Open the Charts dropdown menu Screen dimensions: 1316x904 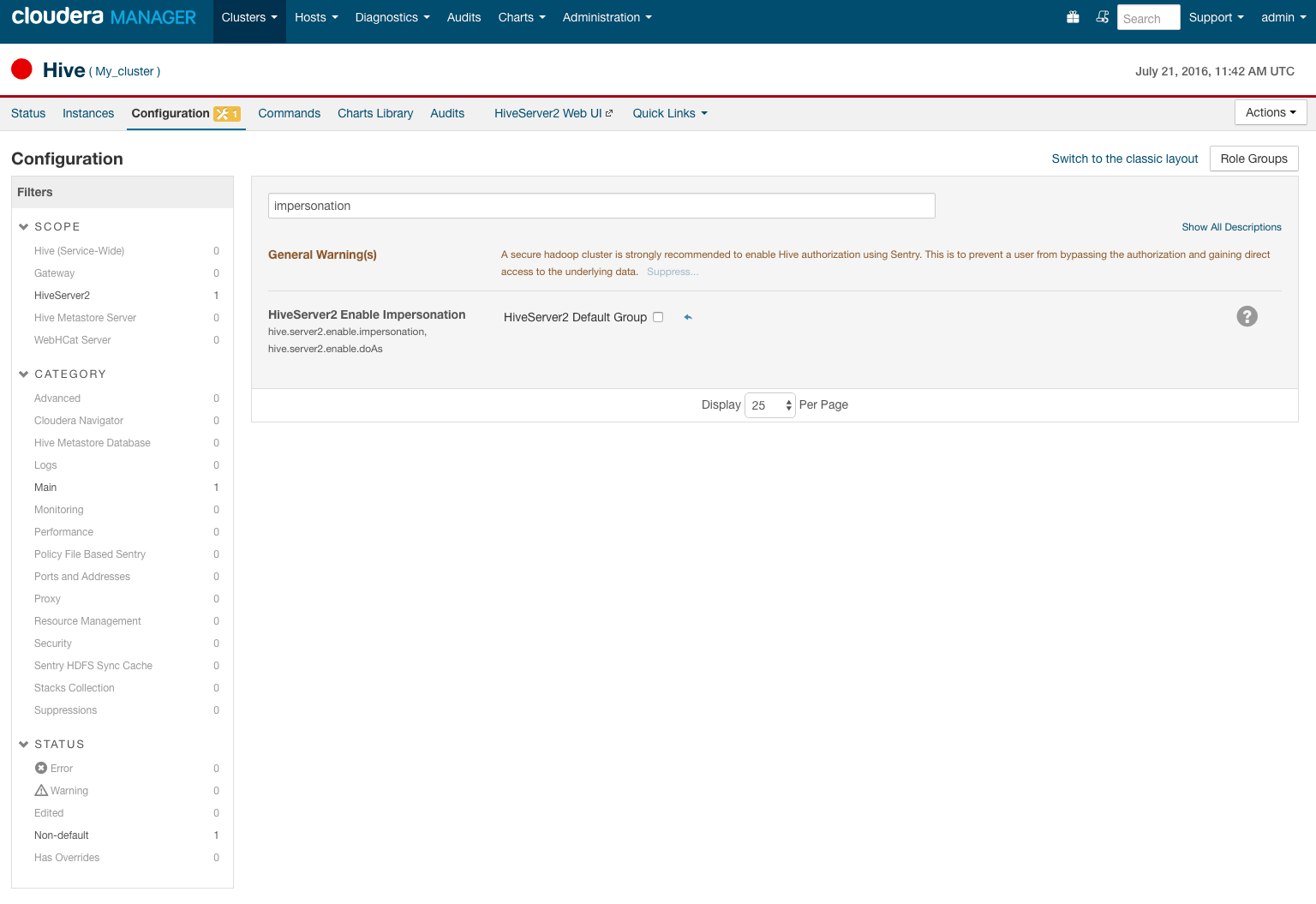pyautogui.click(x=522, y=17)
